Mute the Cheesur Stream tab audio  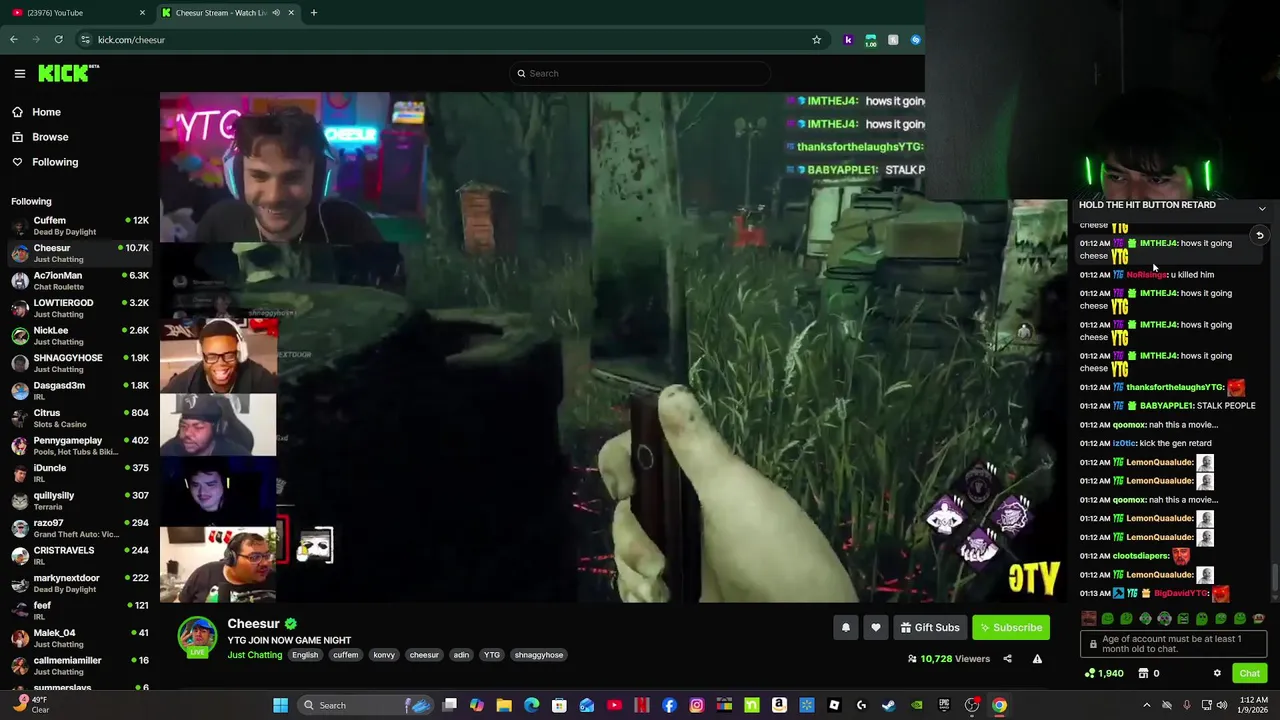[276, 13]
